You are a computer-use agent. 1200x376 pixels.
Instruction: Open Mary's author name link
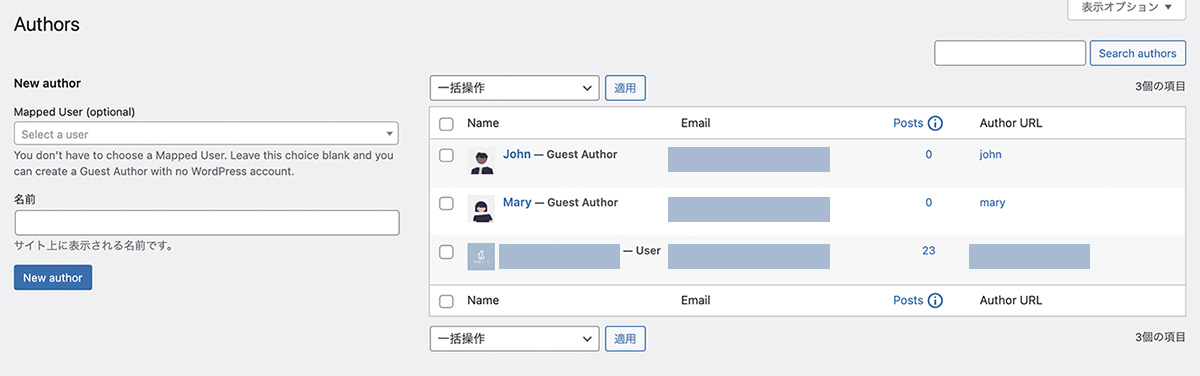pos(517,202)
